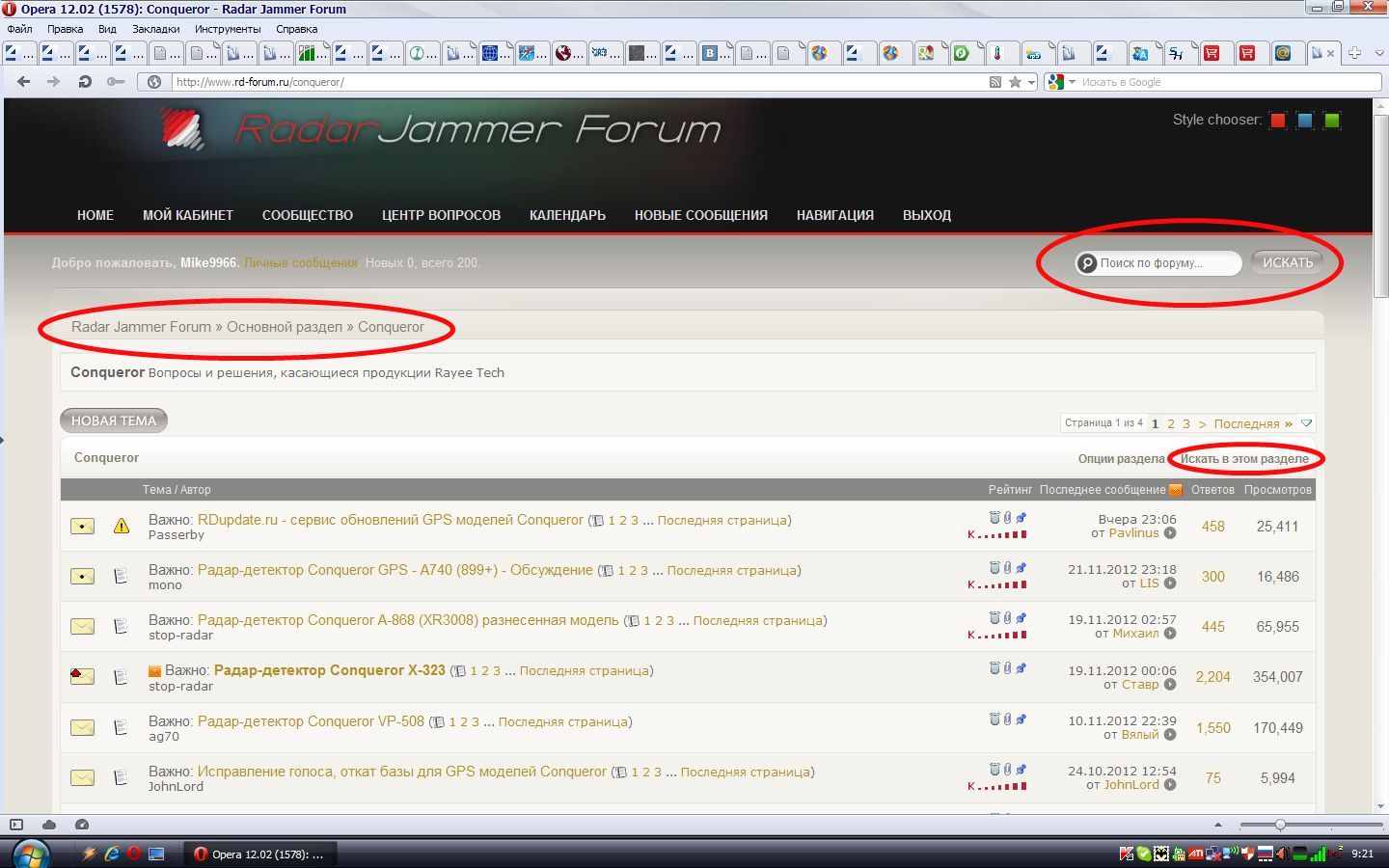The image size is (1389, 868).
Task: Choose the blue style swatch
Action: point(1305,121)
